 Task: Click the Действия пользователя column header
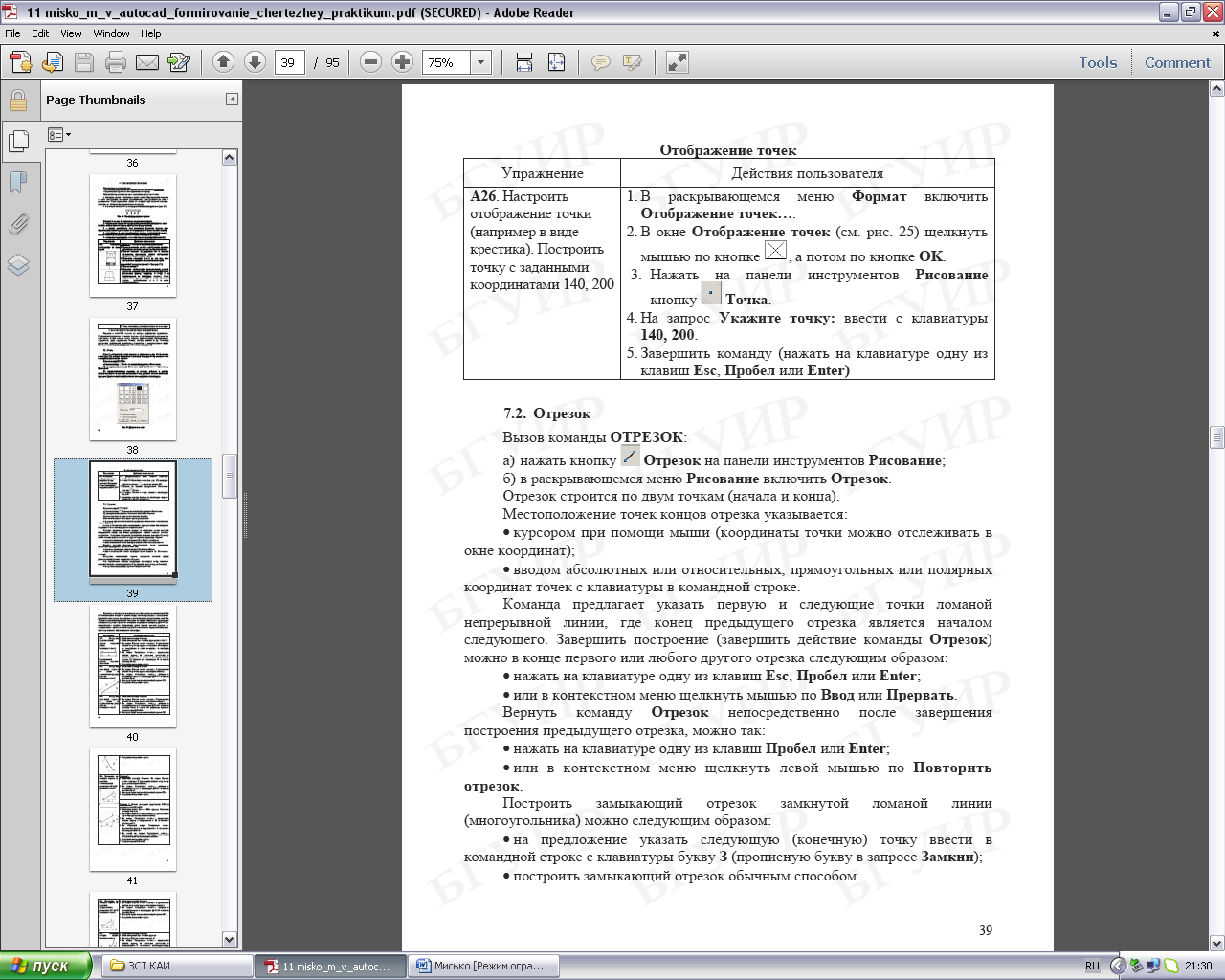coord(807,173)
